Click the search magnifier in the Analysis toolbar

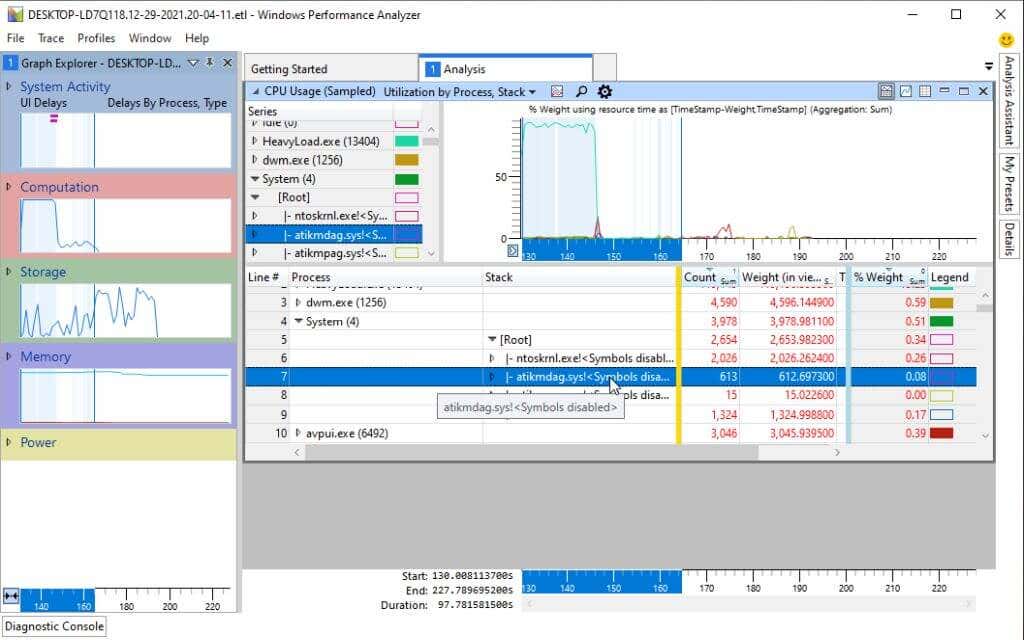coord(582,91)
